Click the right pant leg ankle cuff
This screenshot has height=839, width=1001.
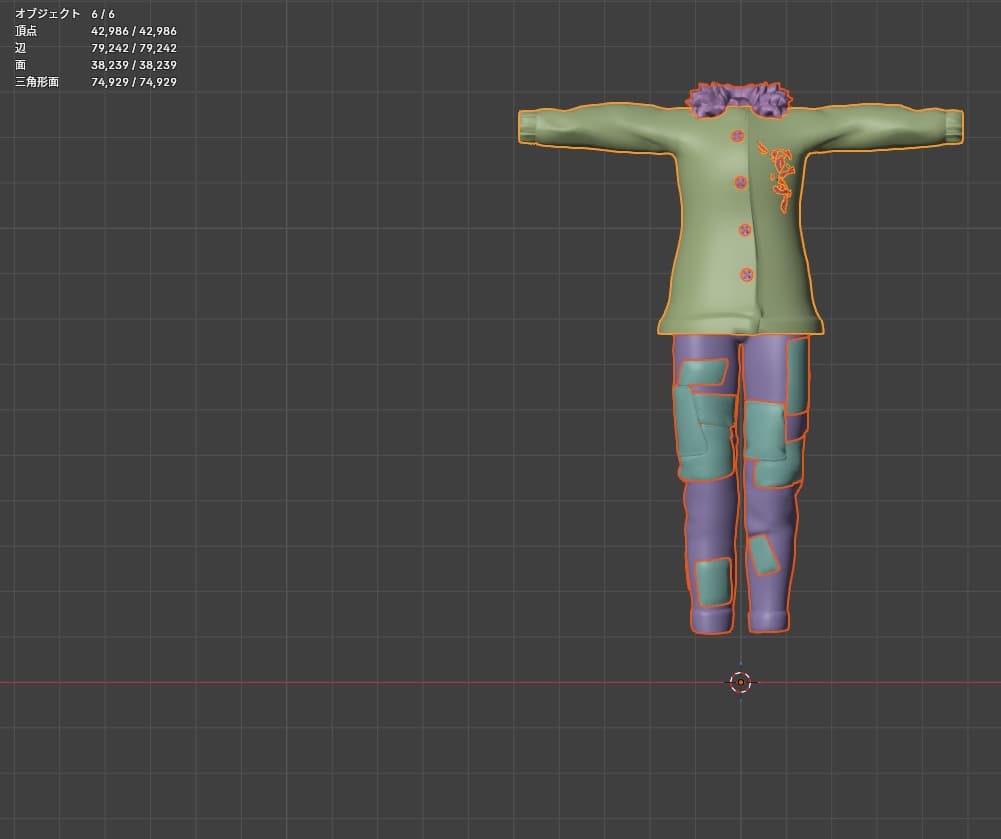tap(769, 619)
